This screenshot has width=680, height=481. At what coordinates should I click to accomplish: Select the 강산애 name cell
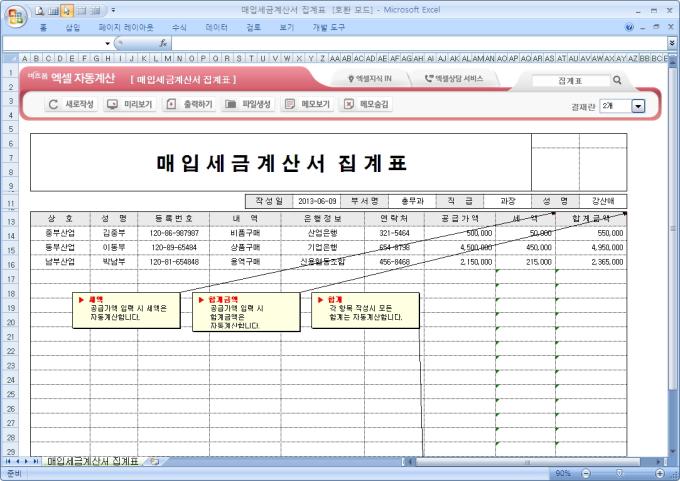pos(603,201)
